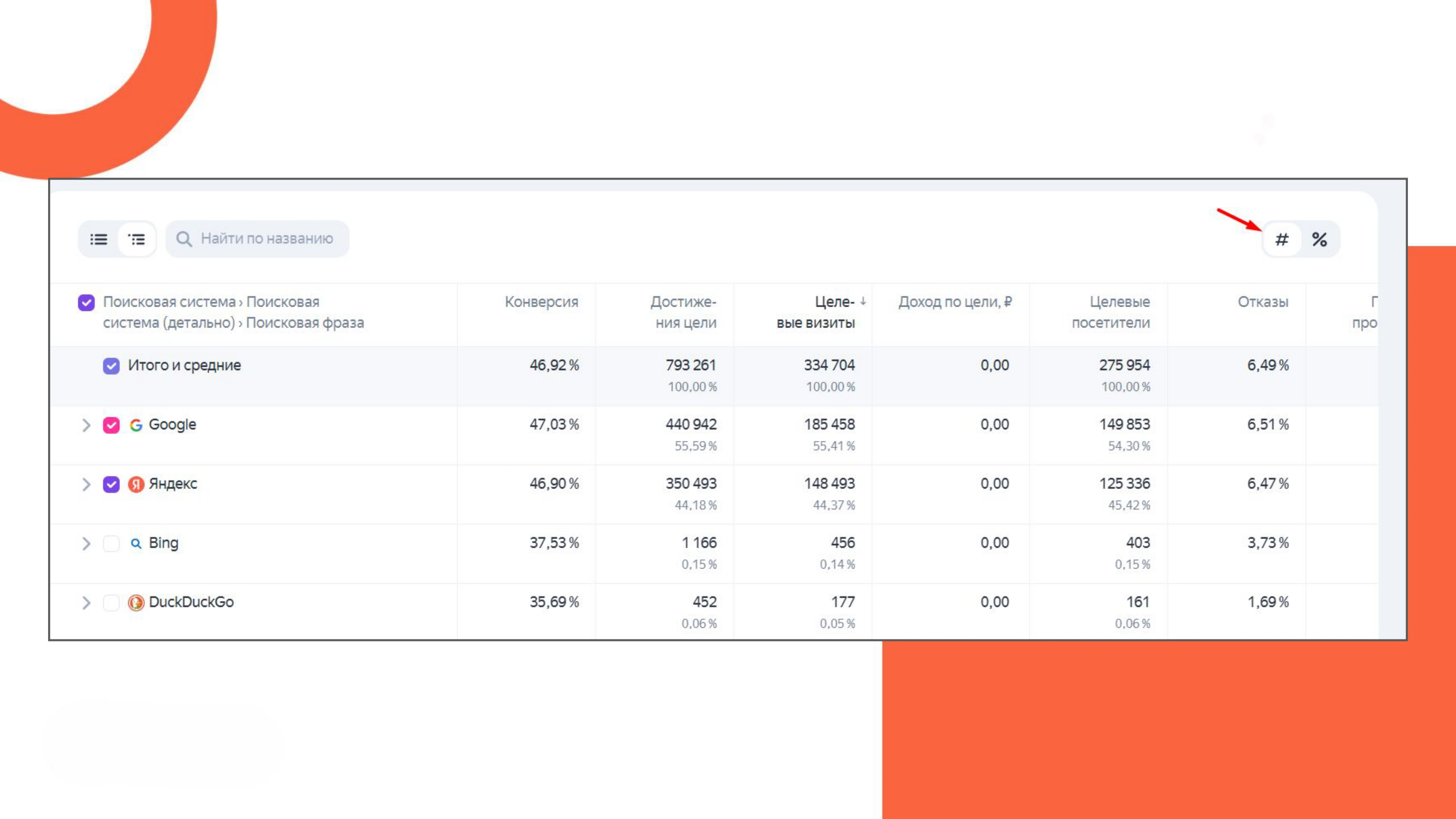Click the Yandex logo icon
Image resolution: width=1456 pixels, height=819 pixels.
136,484
